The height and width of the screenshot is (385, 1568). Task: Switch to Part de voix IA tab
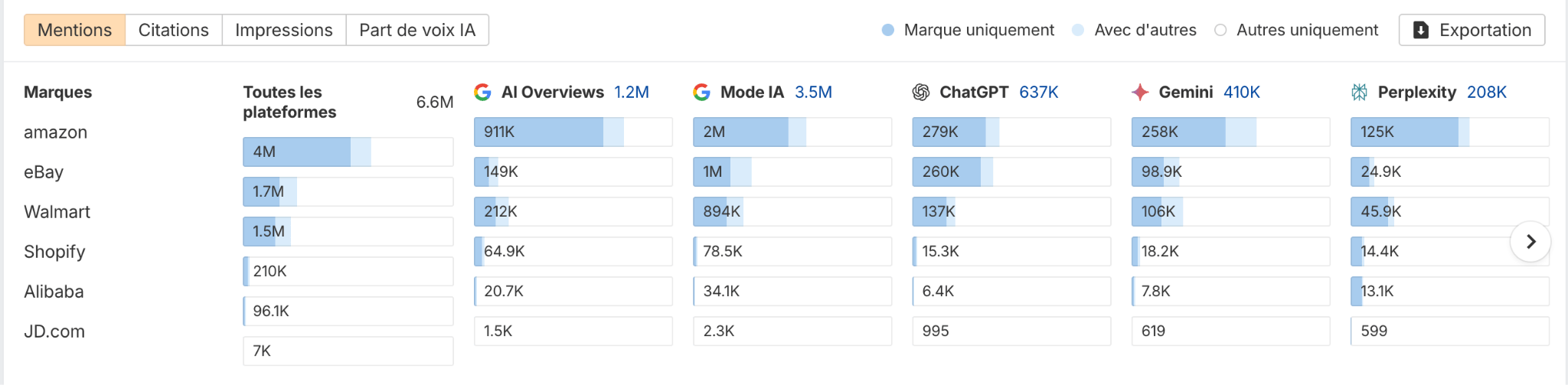click(417, 30)
